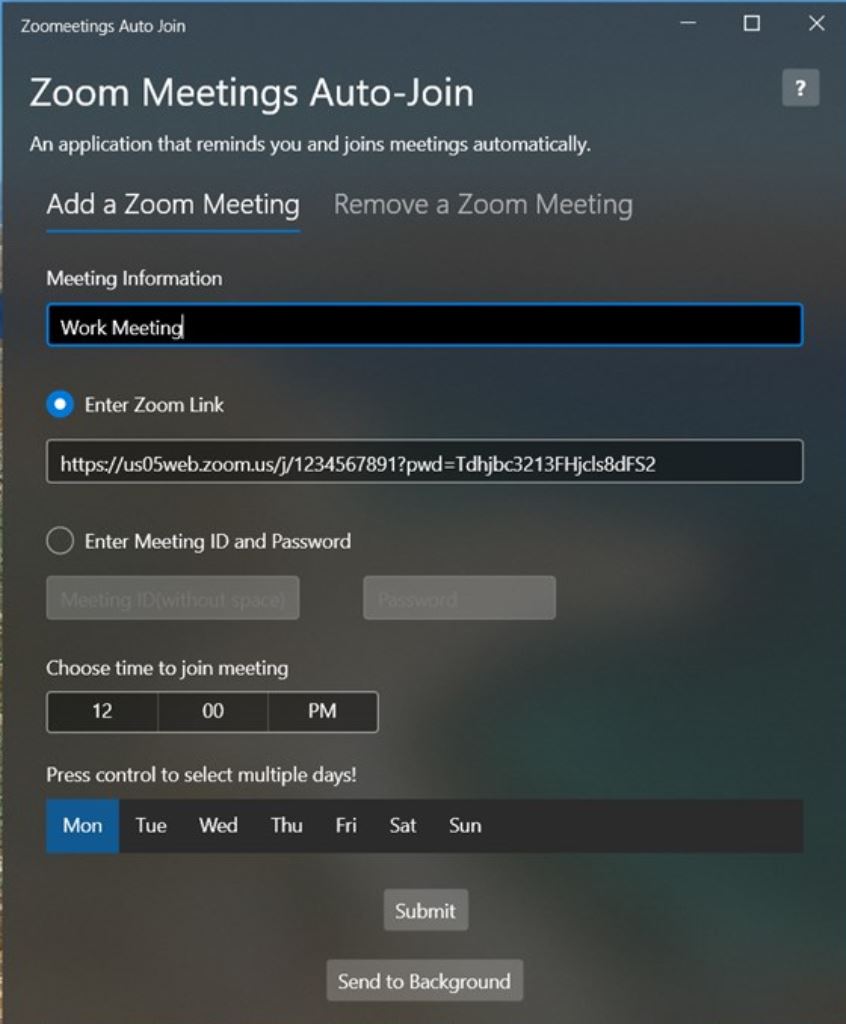Click the Submit button
Screen dimensions: 846x1024
tap(425, 910)
